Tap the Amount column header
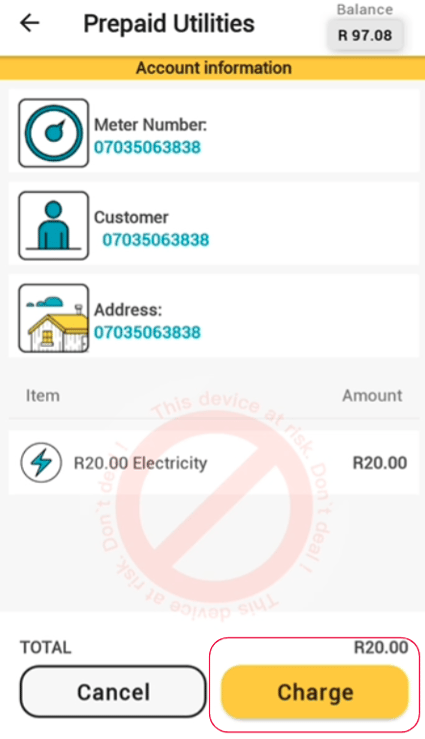Screen dimensions: 425x739 click(372, 395)
